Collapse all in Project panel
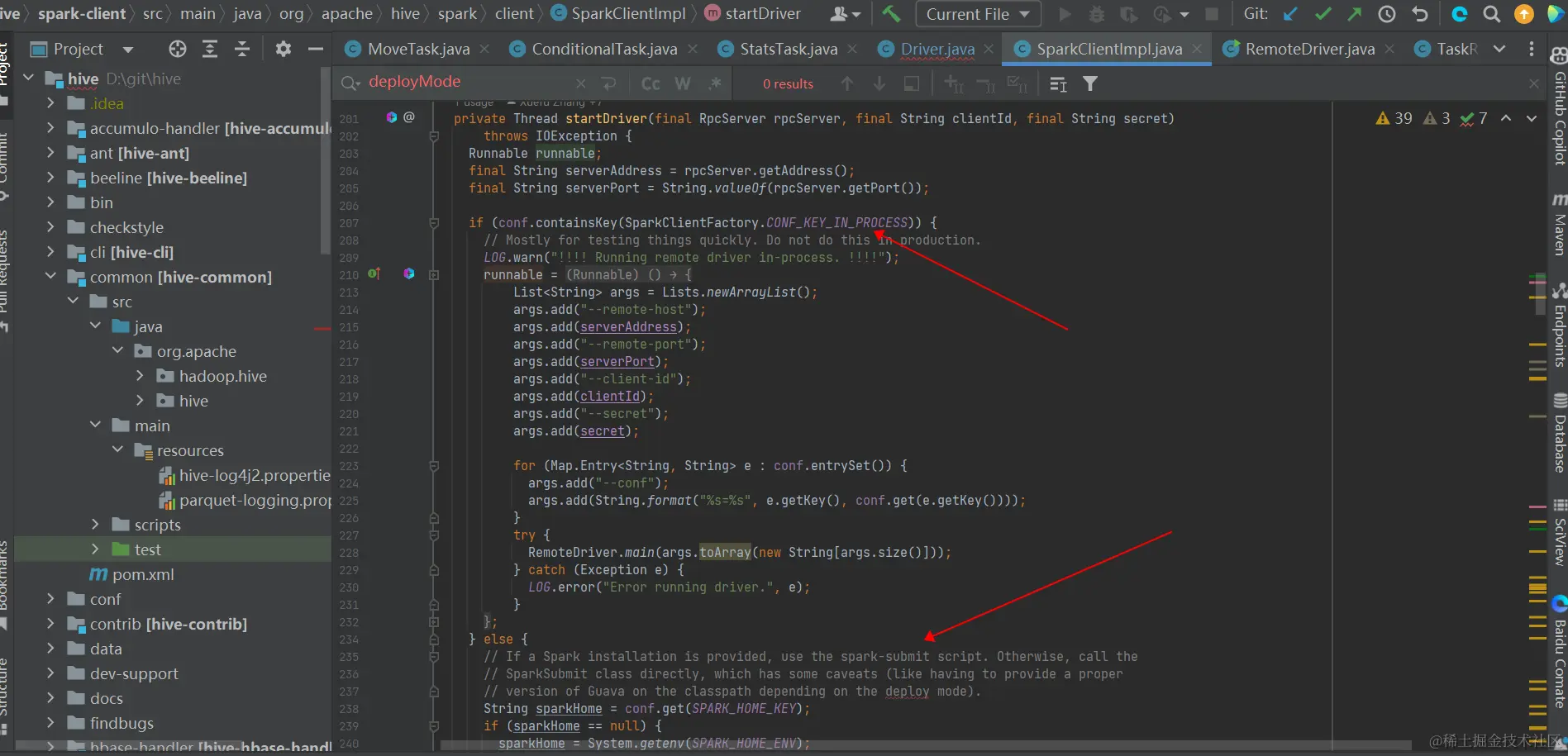 242,49
